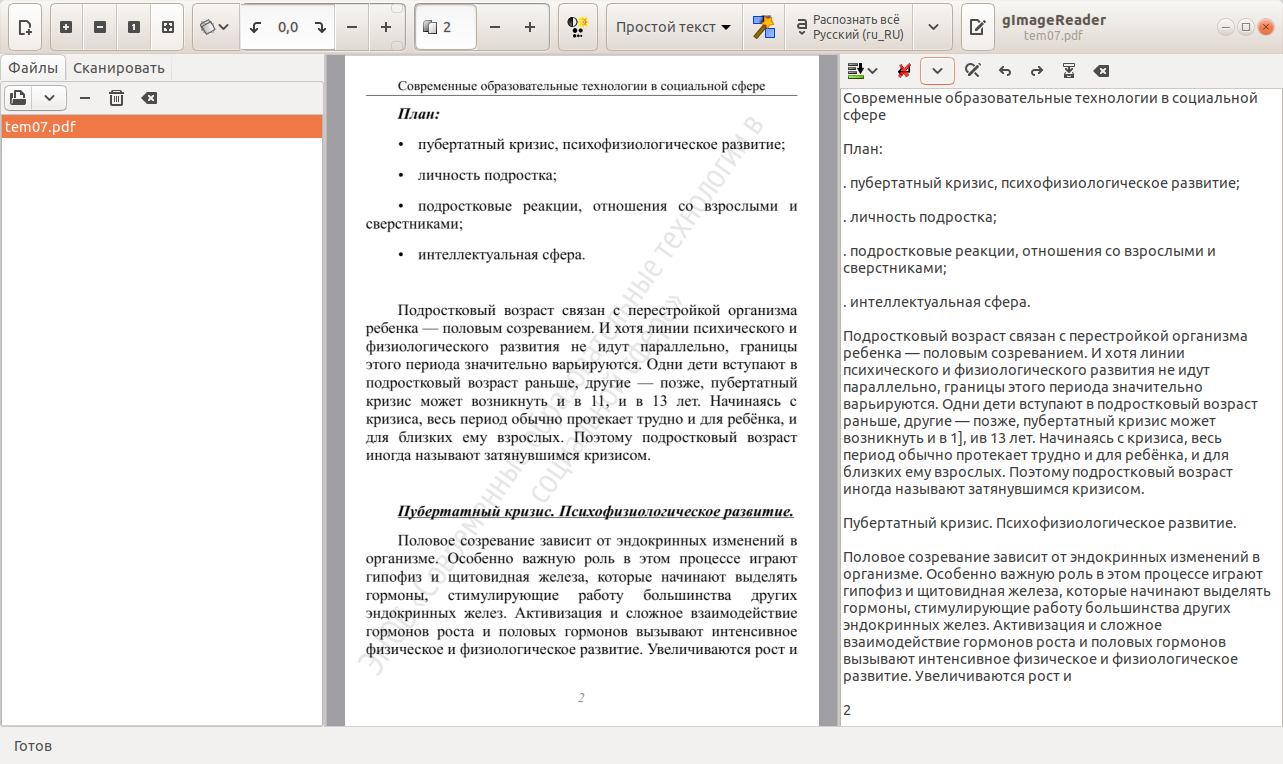Viewport: 1283px width, 764px height.
Task: Clear the output text pane
Action: click(x=1101, y=71)
